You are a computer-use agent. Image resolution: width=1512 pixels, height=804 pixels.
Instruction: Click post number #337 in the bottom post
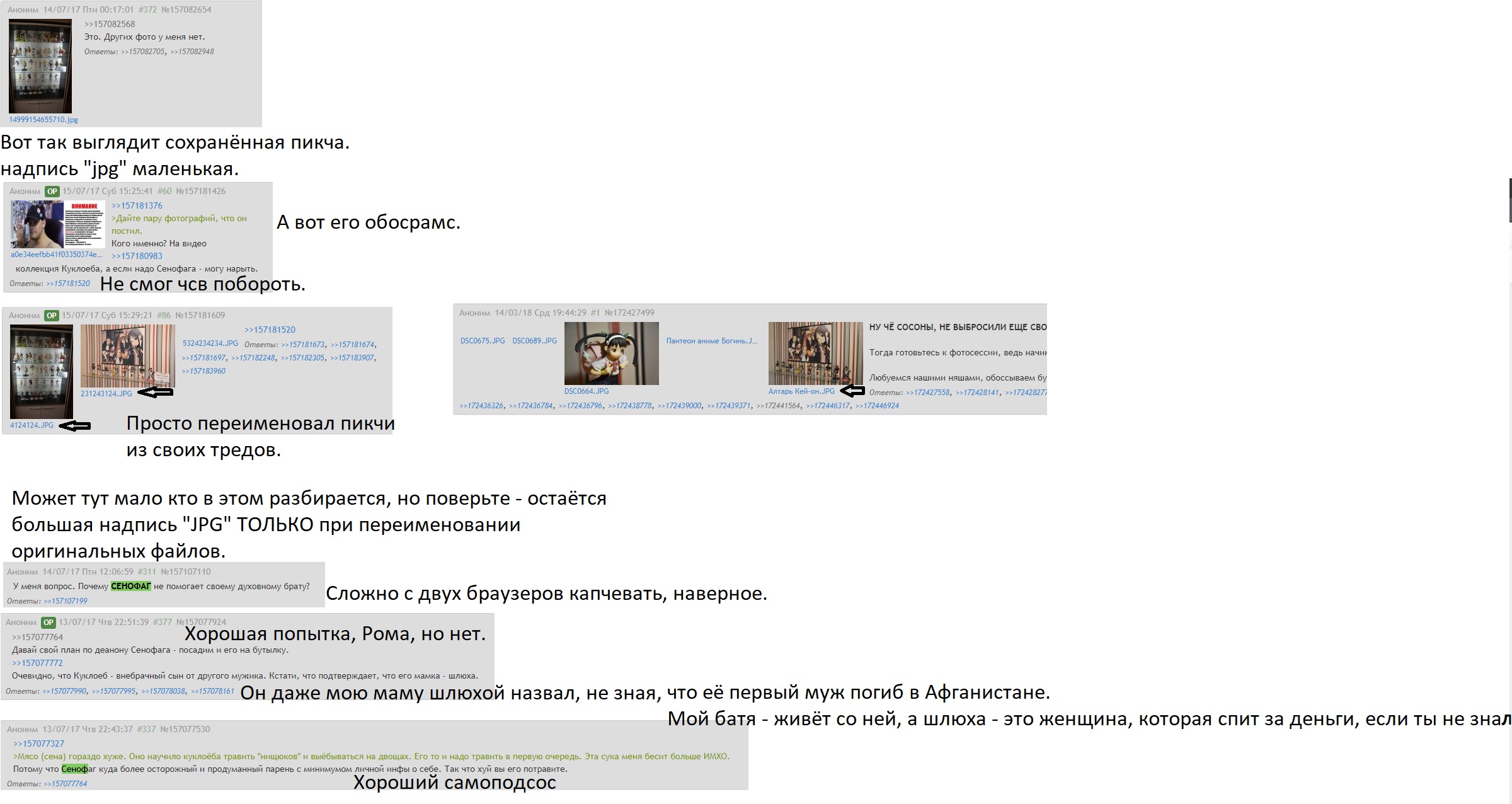(146, 729)
